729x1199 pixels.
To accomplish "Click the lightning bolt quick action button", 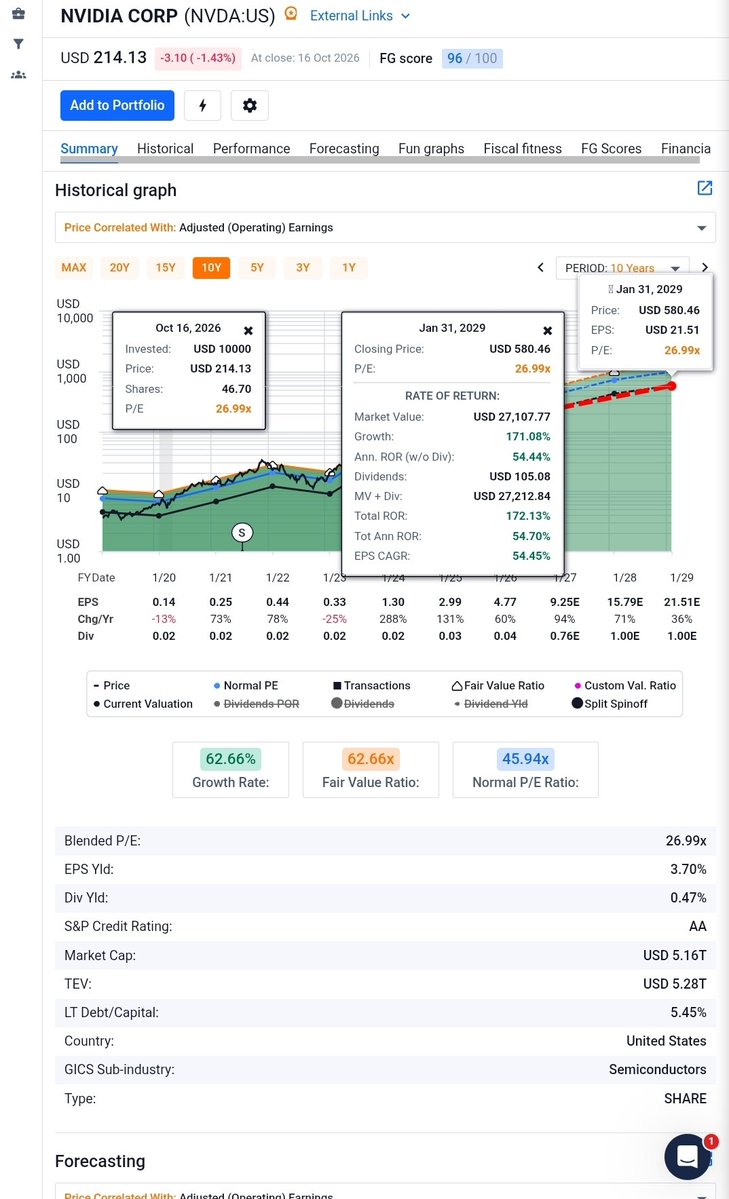I will pos(203,106).
